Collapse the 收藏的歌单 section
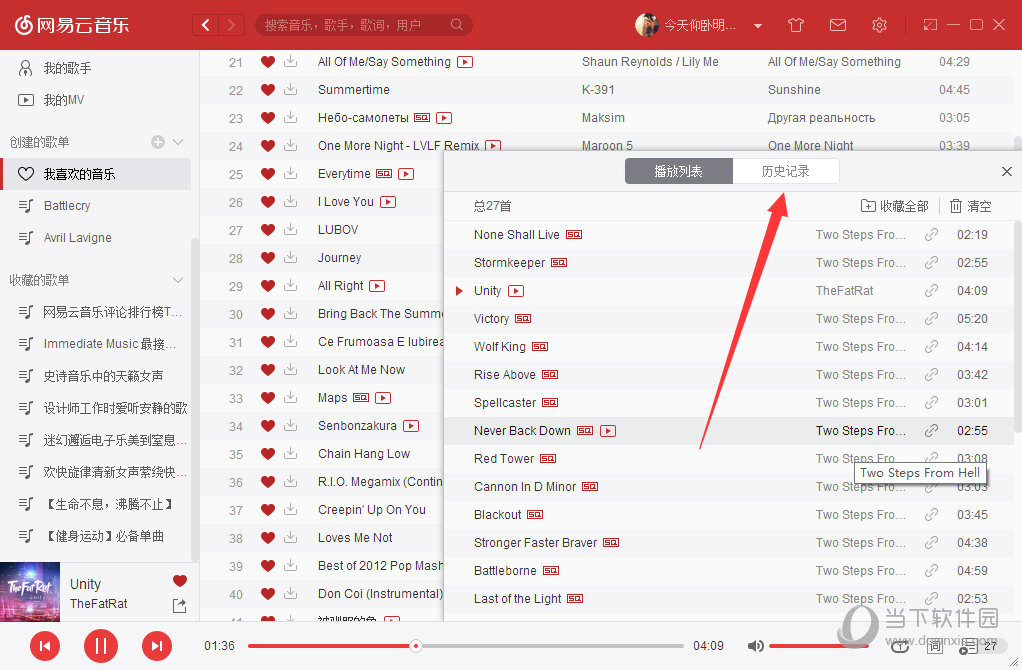1022x670 pixels. (179, 280)
